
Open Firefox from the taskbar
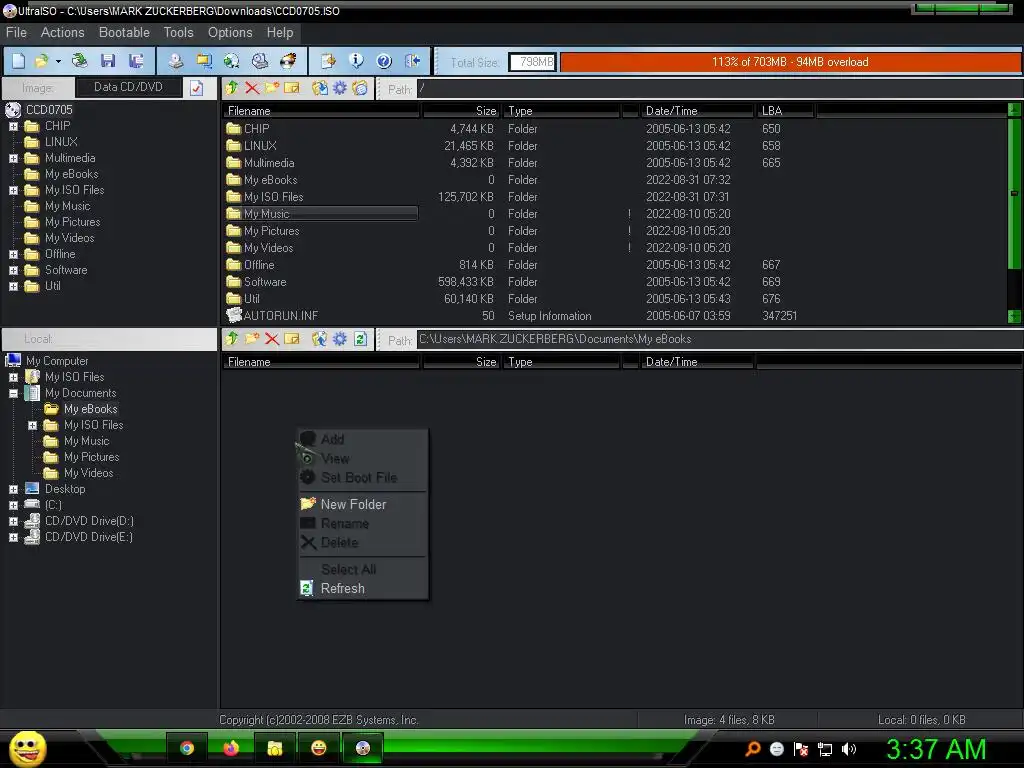click(231, 748)
